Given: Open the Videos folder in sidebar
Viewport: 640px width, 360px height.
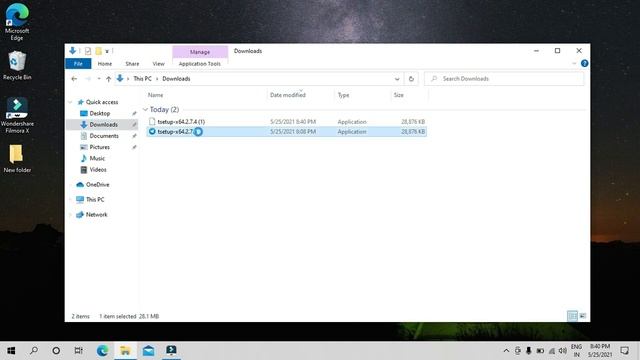Looking at the screenshot, I should (98, 169).
